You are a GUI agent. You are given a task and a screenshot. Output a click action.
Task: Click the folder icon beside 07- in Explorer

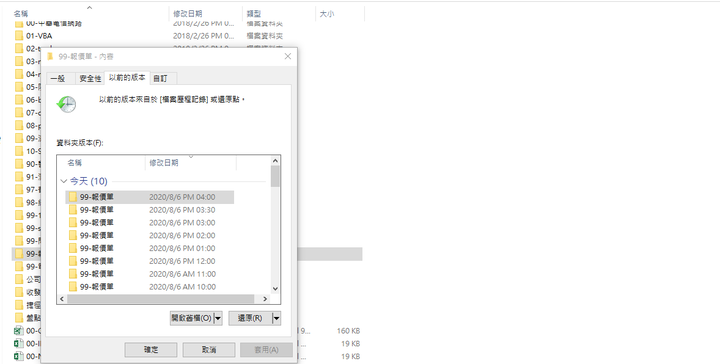click(x=19, y=113)
